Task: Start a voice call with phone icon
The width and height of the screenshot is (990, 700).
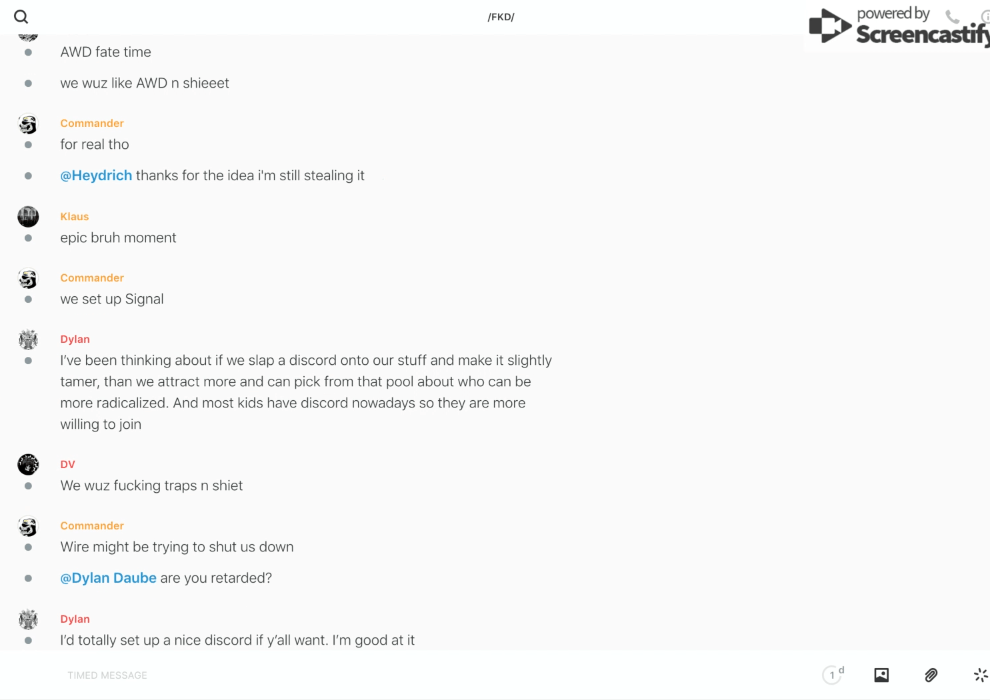Action: coord(952,17)
